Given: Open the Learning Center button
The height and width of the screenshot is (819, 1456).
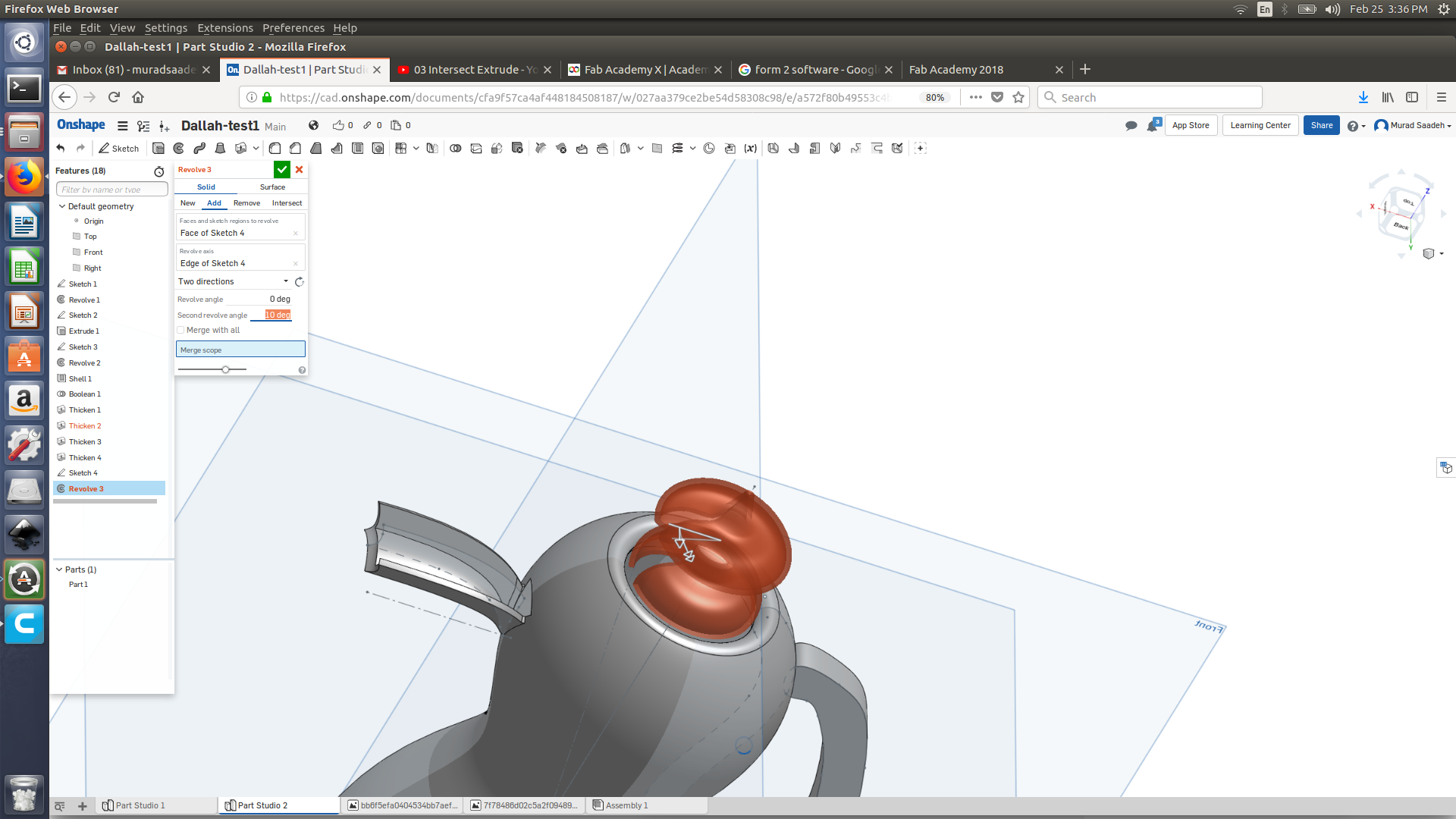Looking at the screenshot, I should 1260,126.
